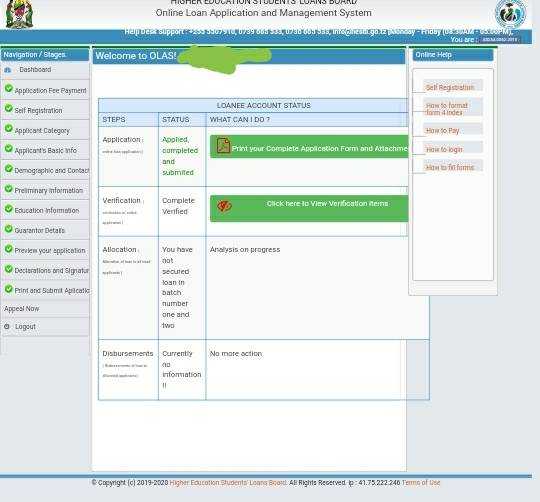Select Appeal Now in navigation
The width and height of the screenshot is (540, 502).
(22, 308)
